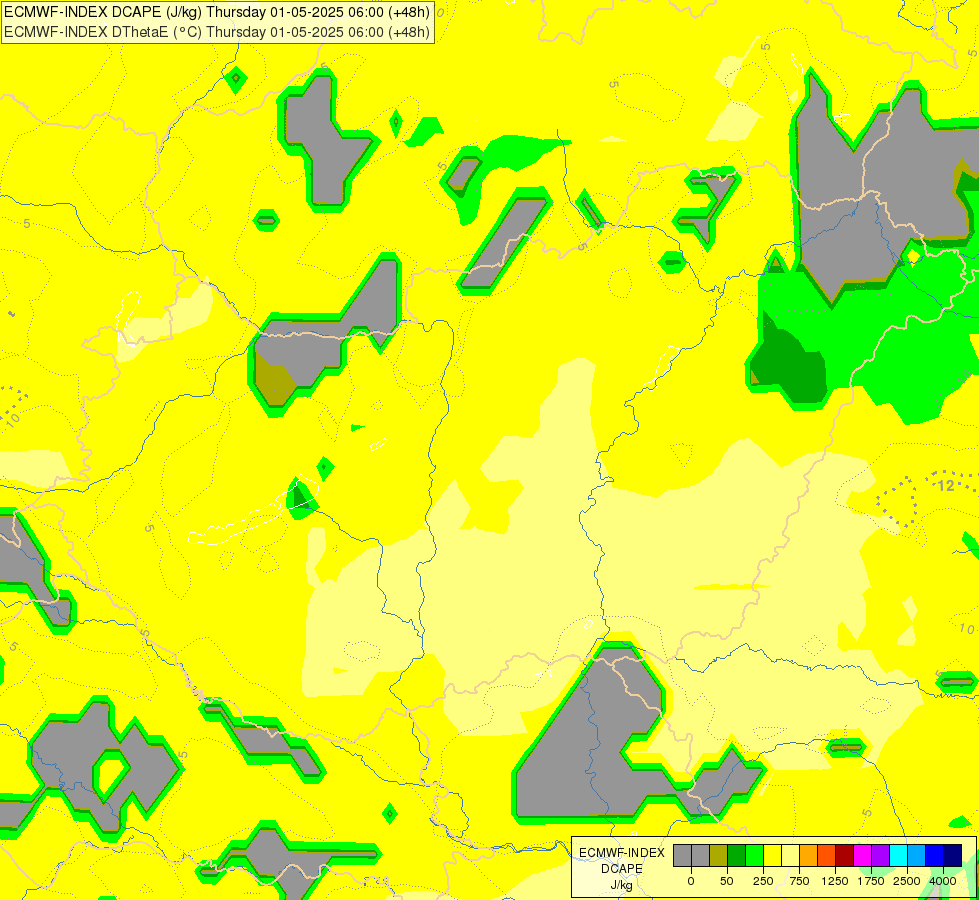
Task: Click the legend tick label 4000
Action: [x=943, y=881]
